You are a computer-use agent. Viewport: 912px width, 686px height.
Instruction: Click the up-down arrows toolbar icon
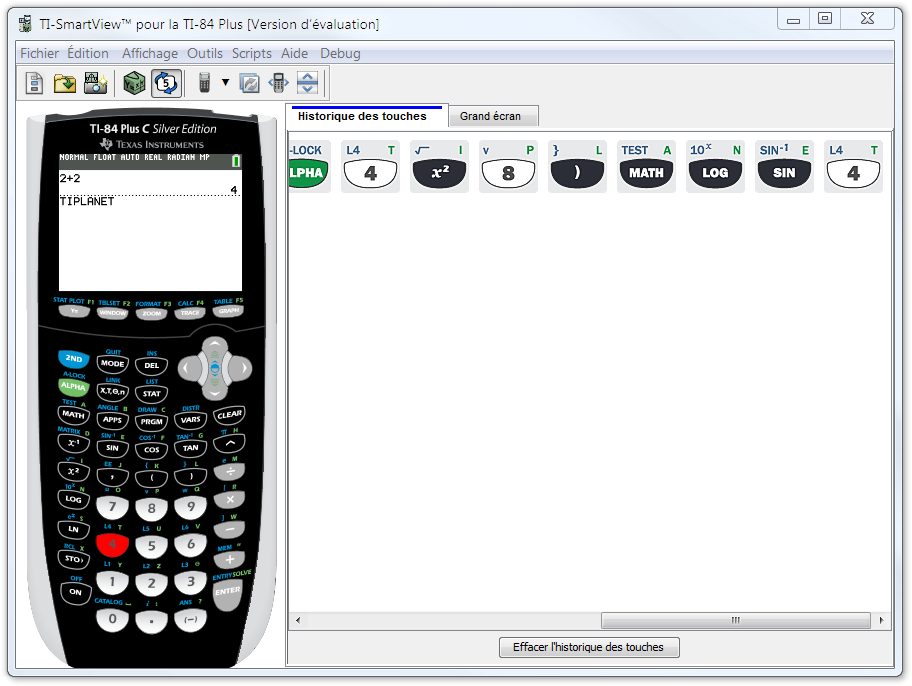tap(308, 83)
